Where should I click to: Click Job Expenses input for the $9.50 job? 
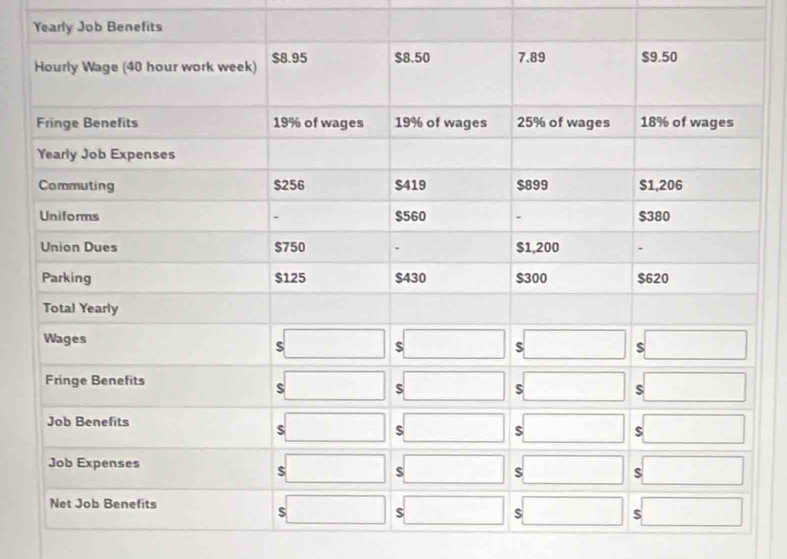(x=698, y=470)
